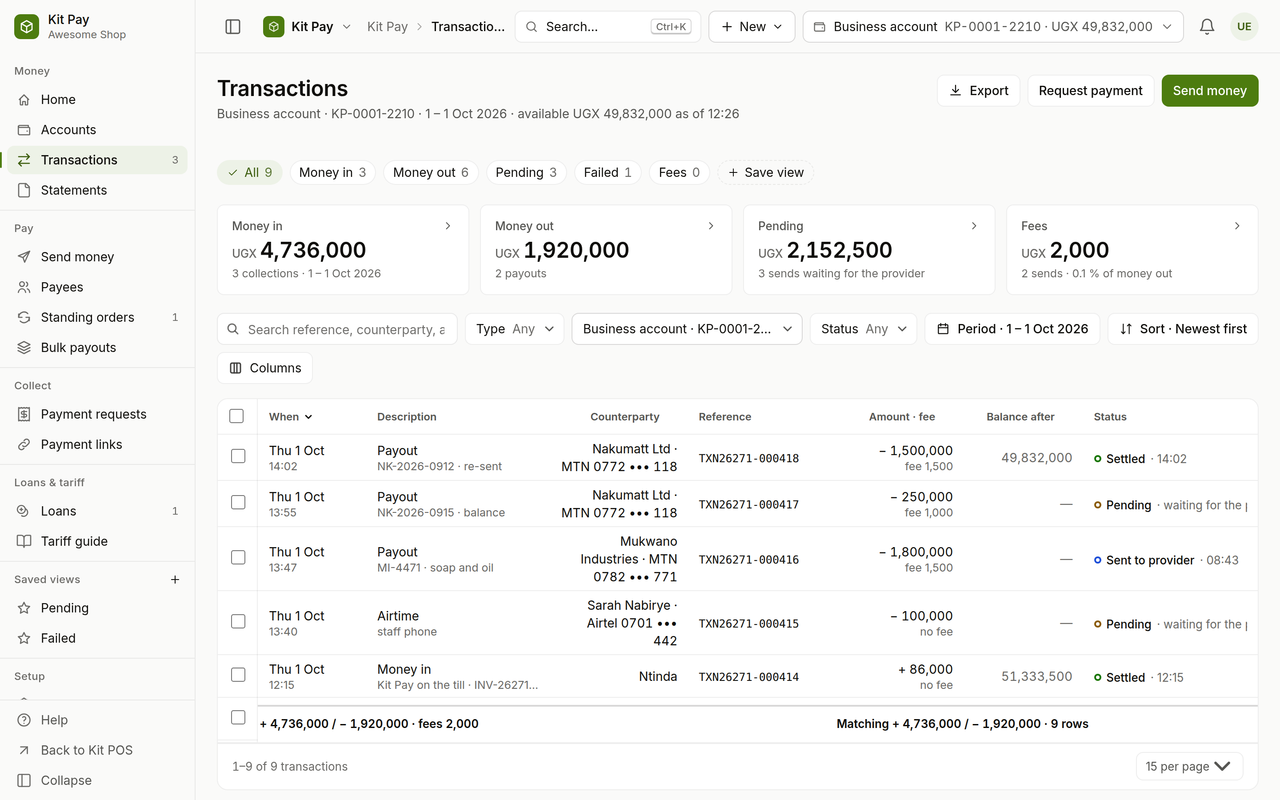Select the TXN26271-000416 row checkbox
Image resolution: width=1280 pixels, height=800 pixels.
[238, 558]
